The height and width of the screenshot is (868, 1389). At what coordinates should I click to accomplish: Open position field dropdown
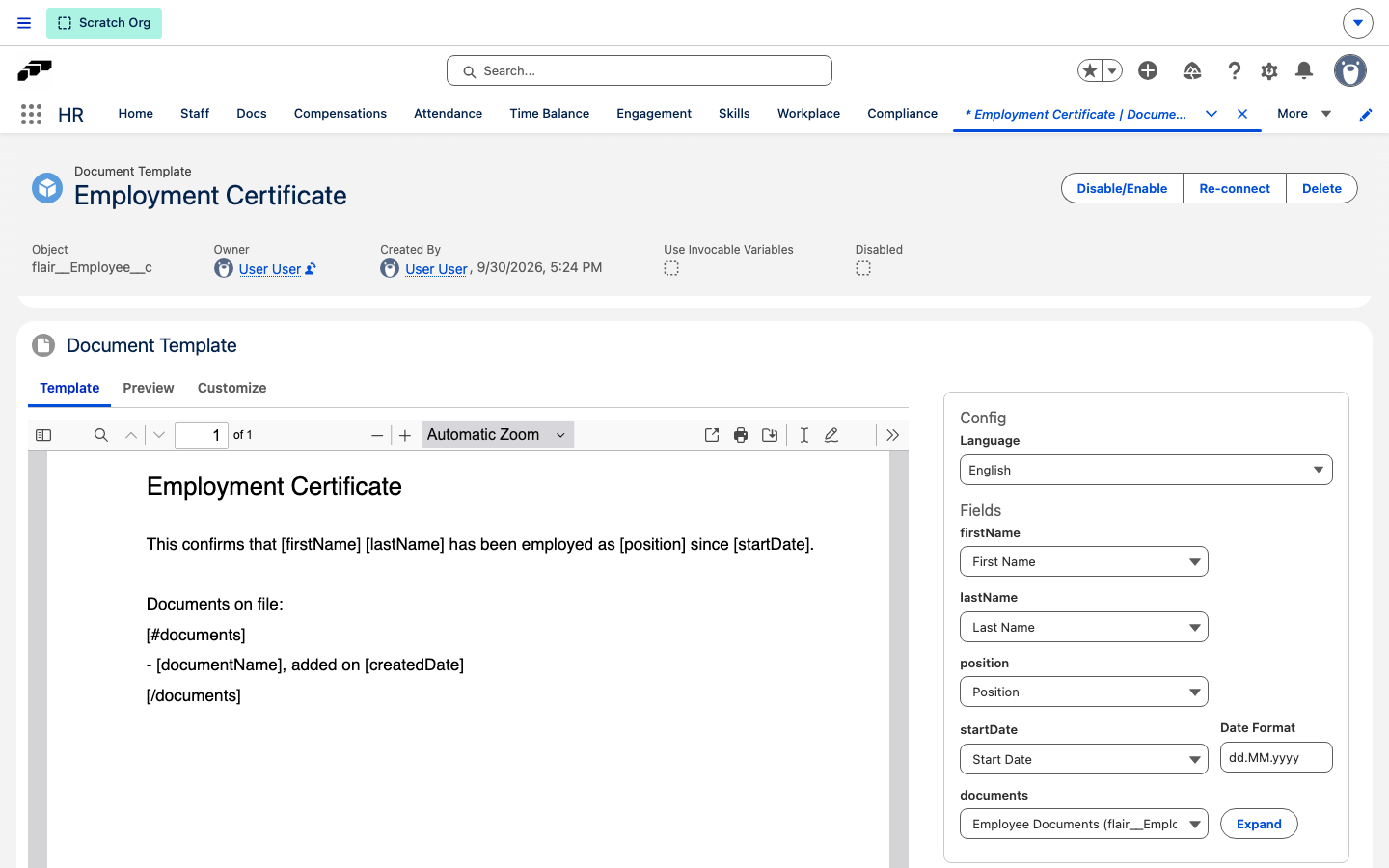tap(1084, 692)
